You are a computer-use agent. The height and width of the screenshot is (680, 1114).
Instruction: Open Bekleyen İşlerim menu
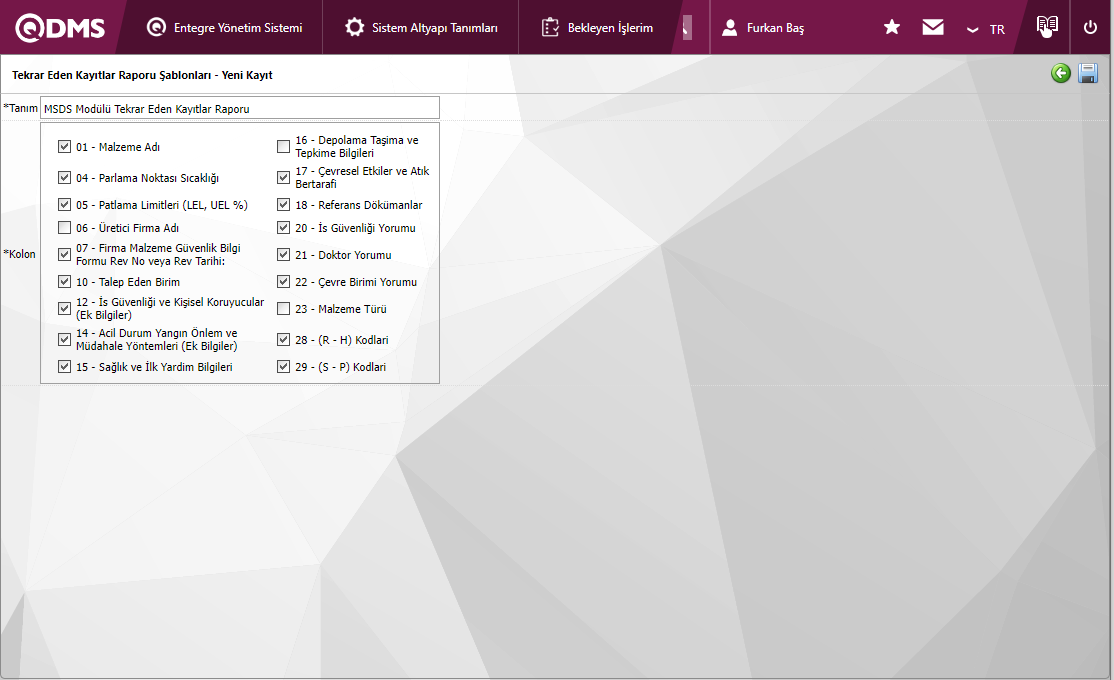tap(597, 28)
